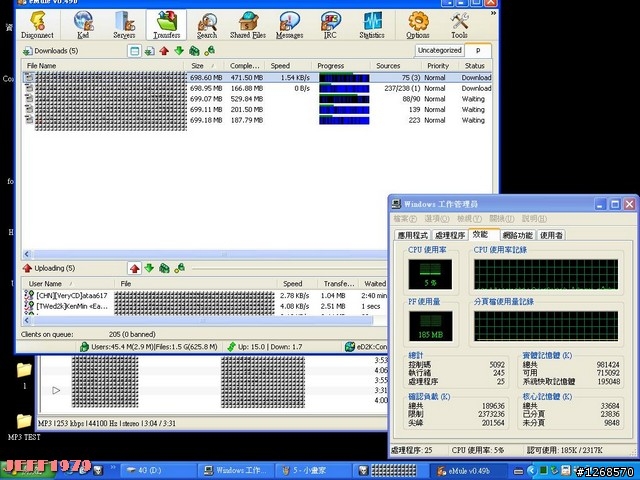The image size is (640, 480).
Task: Open the Statistics page
Action: [x=372, y=25]
